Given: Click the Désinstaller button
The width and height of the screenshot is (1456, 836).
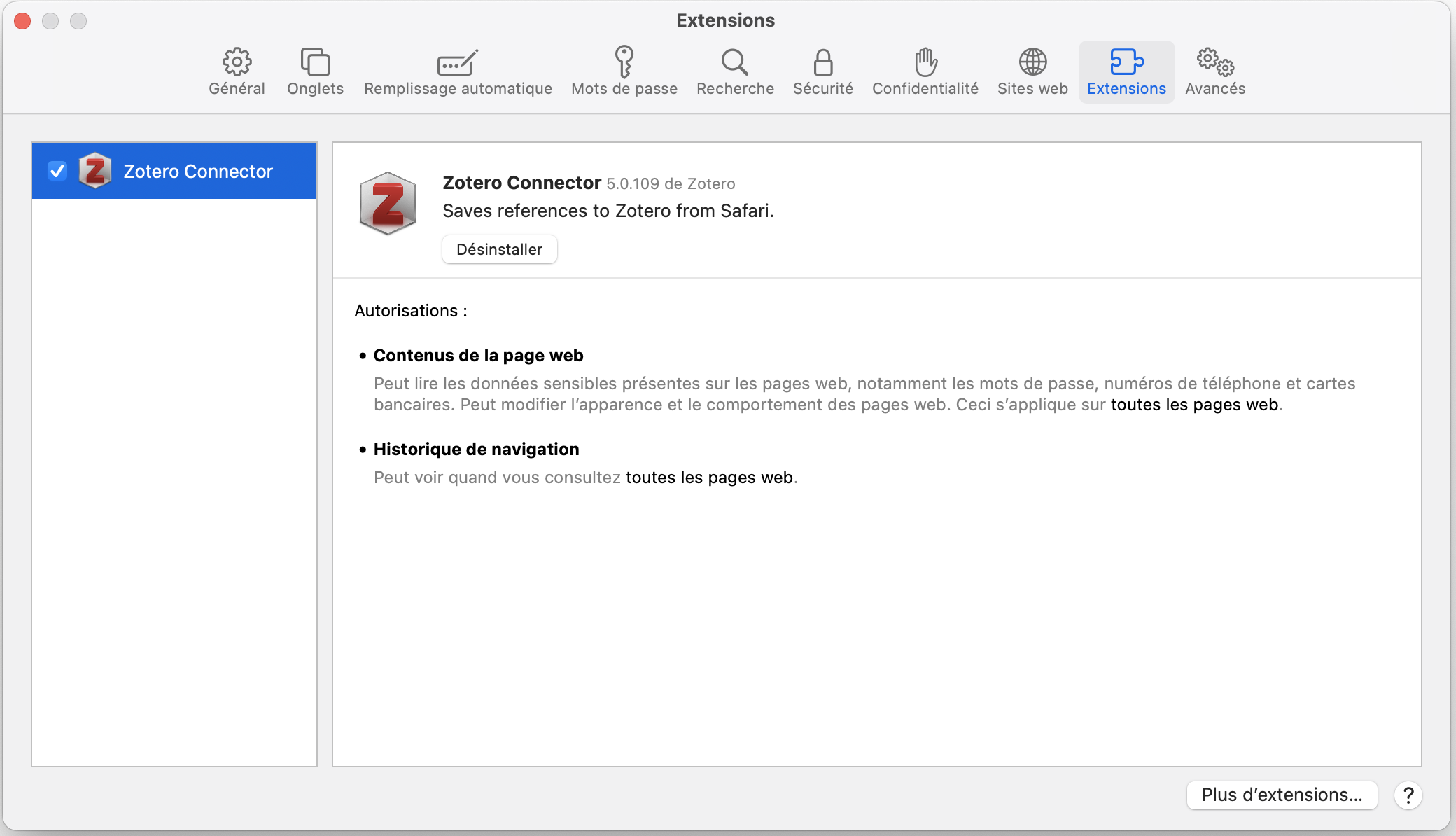Looking at the screenshot, I should click(x=499, y=249).
